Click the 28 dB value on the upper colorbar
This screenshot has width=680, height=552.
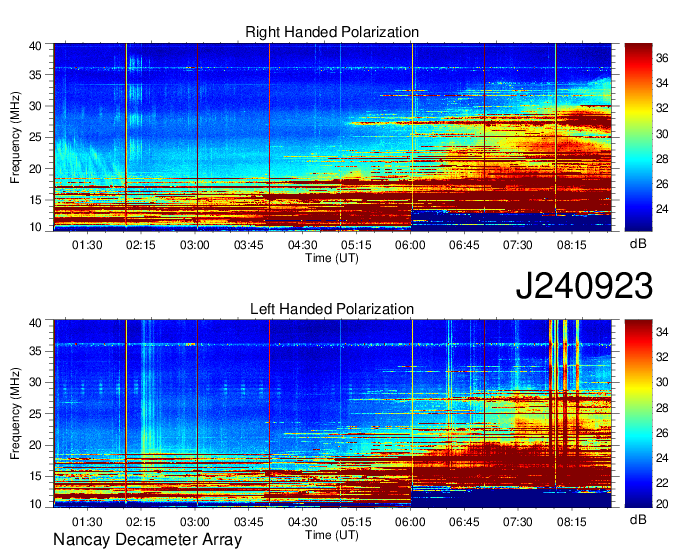pyautogui.click(x=662, y=159)
